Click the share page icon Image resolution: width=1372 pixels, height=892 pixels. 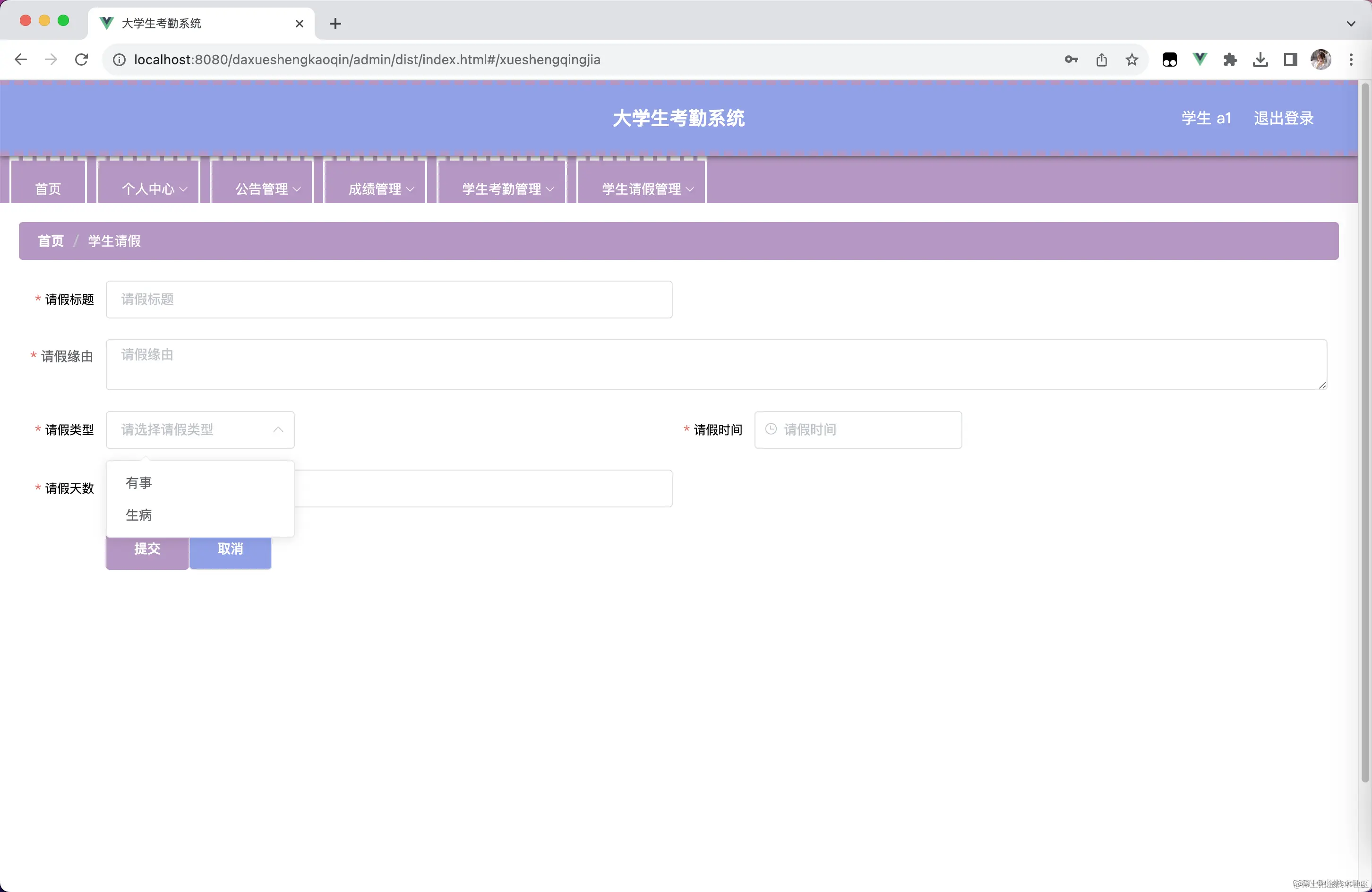pos(1101,60)
